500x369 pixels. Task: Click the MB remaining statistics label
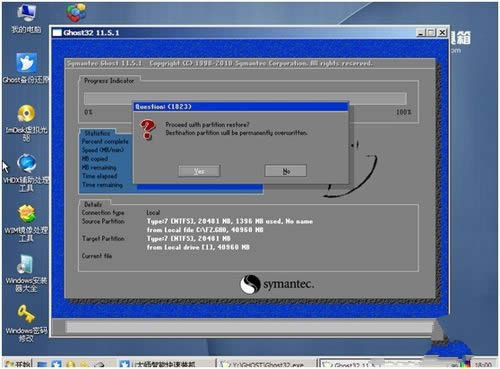99,167
